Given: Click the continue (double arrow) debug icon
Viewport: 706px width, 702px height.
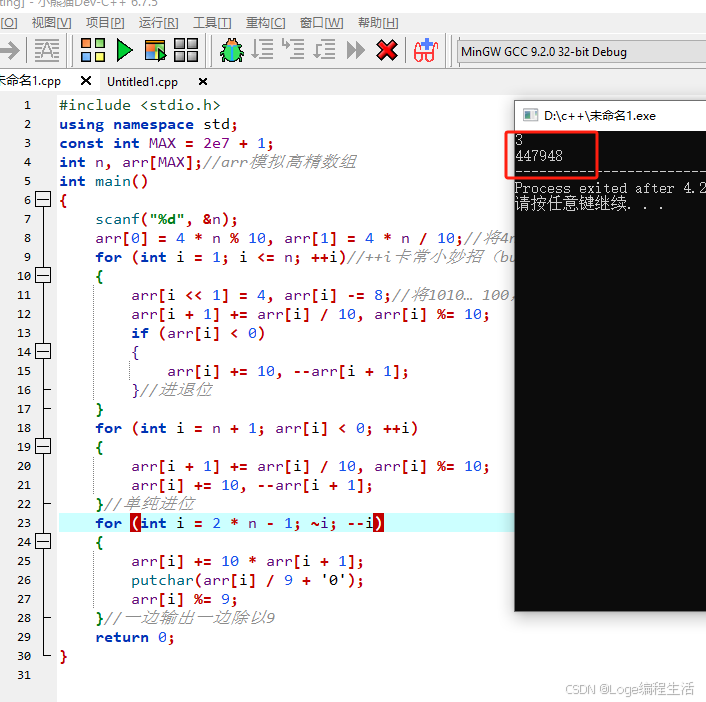Looking at the screenshot, I should click(x=356, y=50).
